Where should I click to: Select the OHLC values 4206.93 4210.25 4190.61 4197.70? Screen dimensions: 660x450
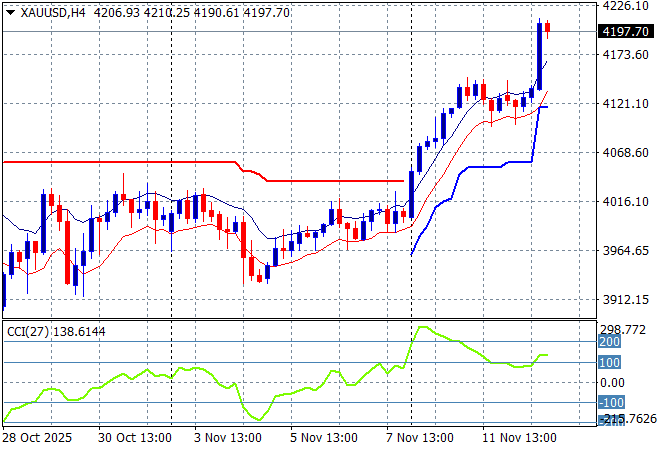(x=192, y=13)
